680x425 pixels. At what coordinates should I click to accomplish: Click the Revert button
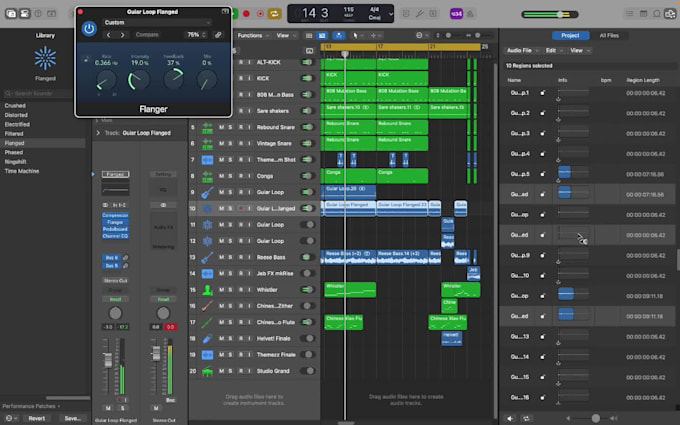click(x=36, y=418)
